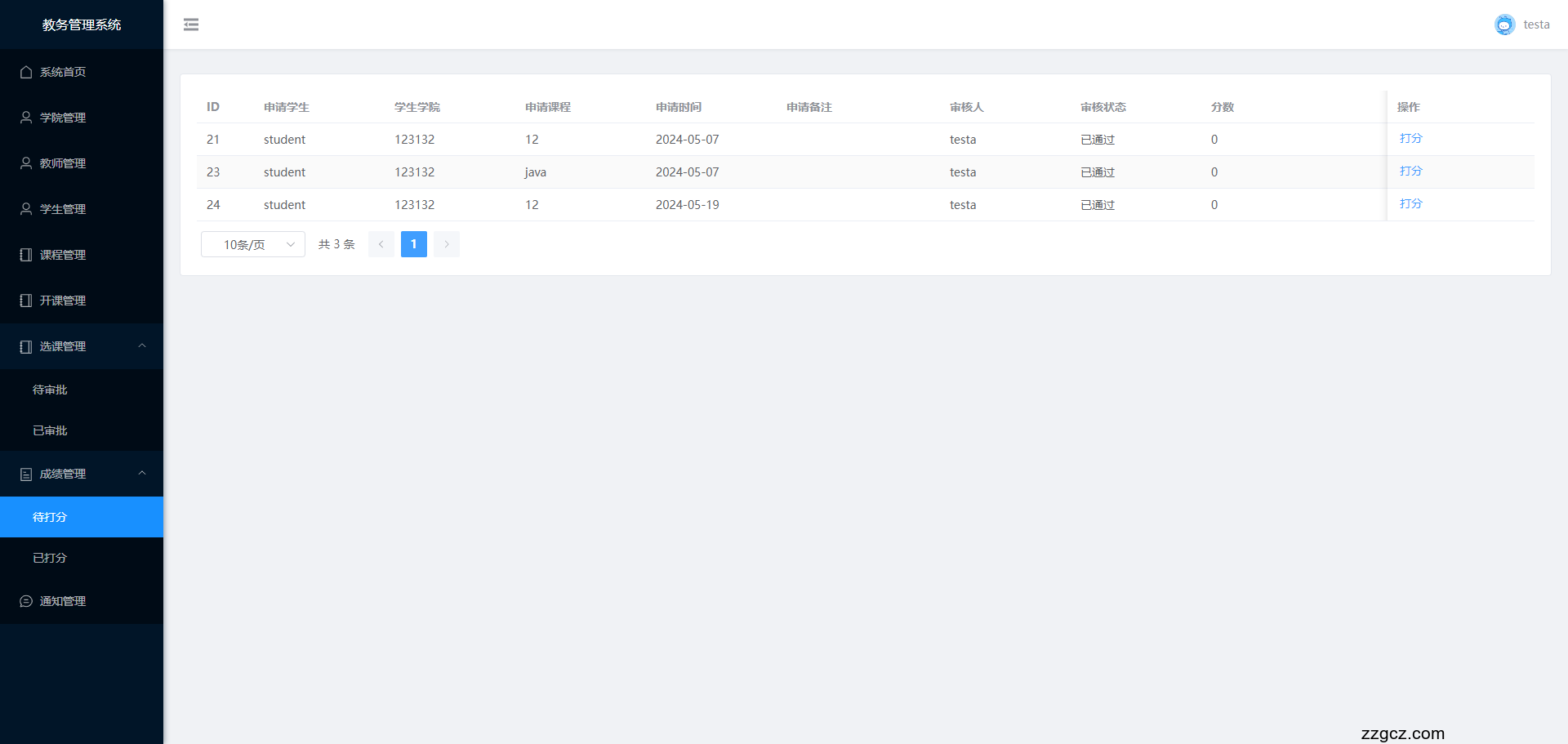
Task: Open the 10条/页 page size dropdown
Action: (252, 244)
